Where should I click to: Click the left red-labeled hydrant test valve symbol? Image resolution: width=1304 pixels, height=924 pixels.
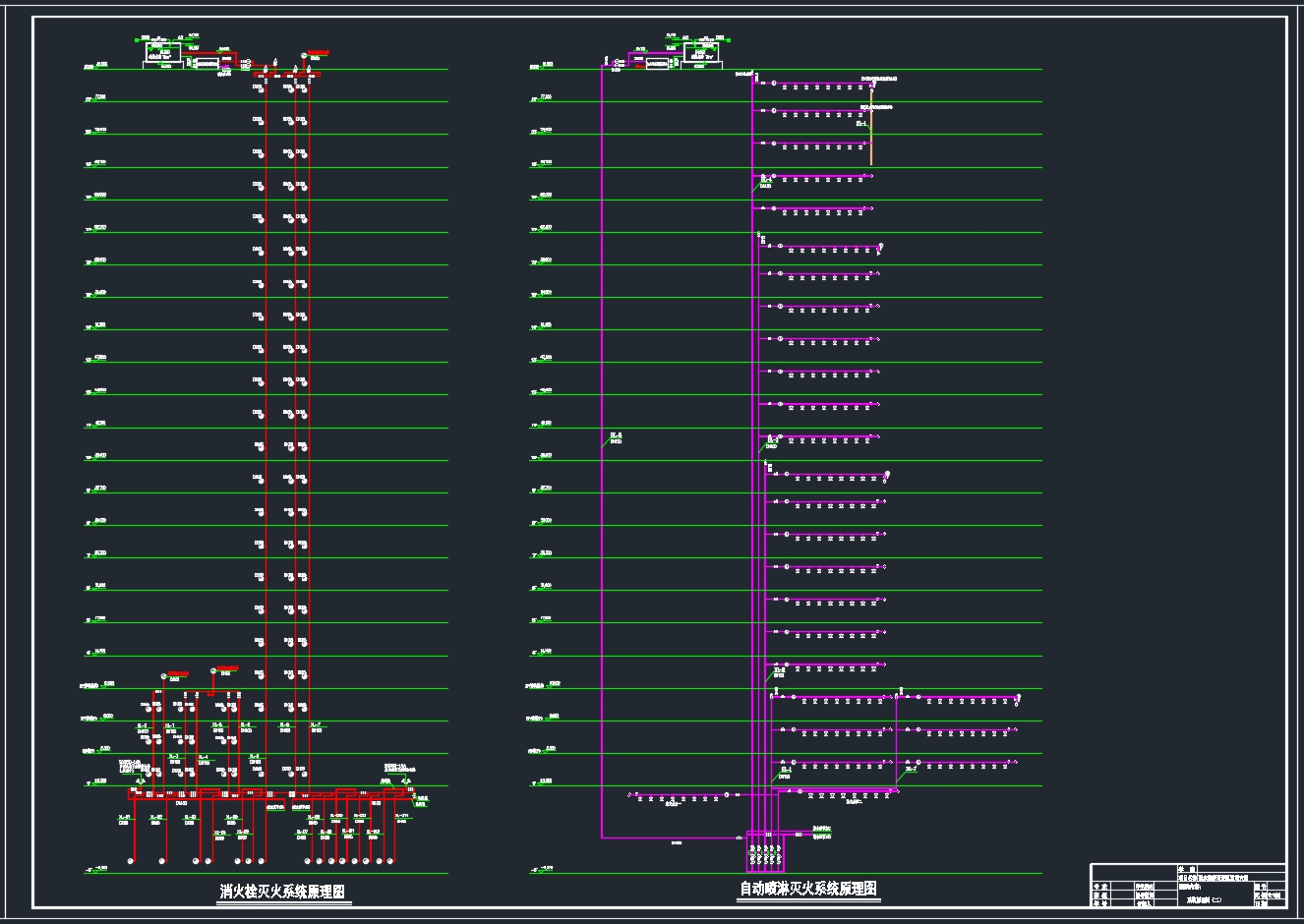tap(162, 675)
